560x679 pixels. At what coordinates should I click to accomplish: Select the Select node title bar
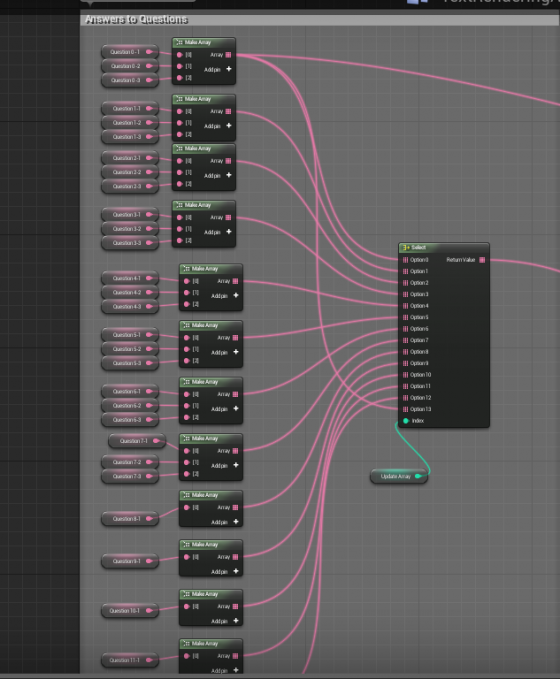coord(444,248)
